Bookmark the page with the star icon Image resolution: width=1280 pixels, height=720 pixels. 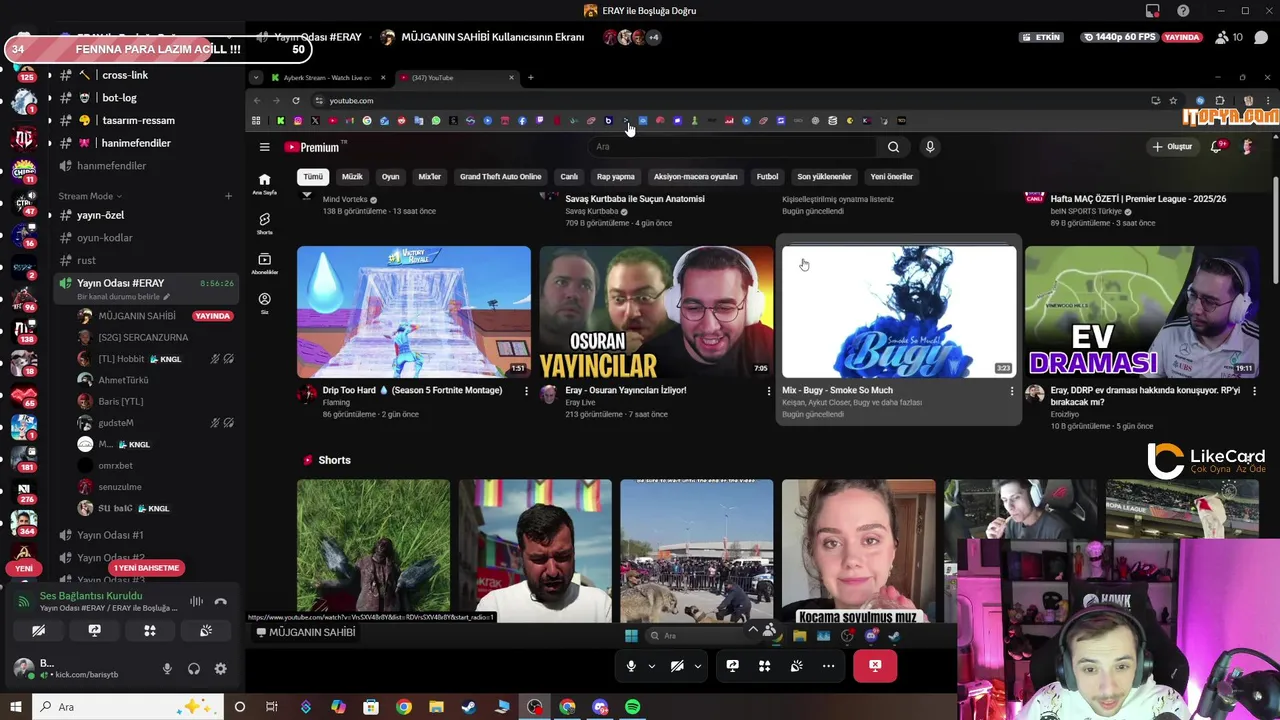1173,100
